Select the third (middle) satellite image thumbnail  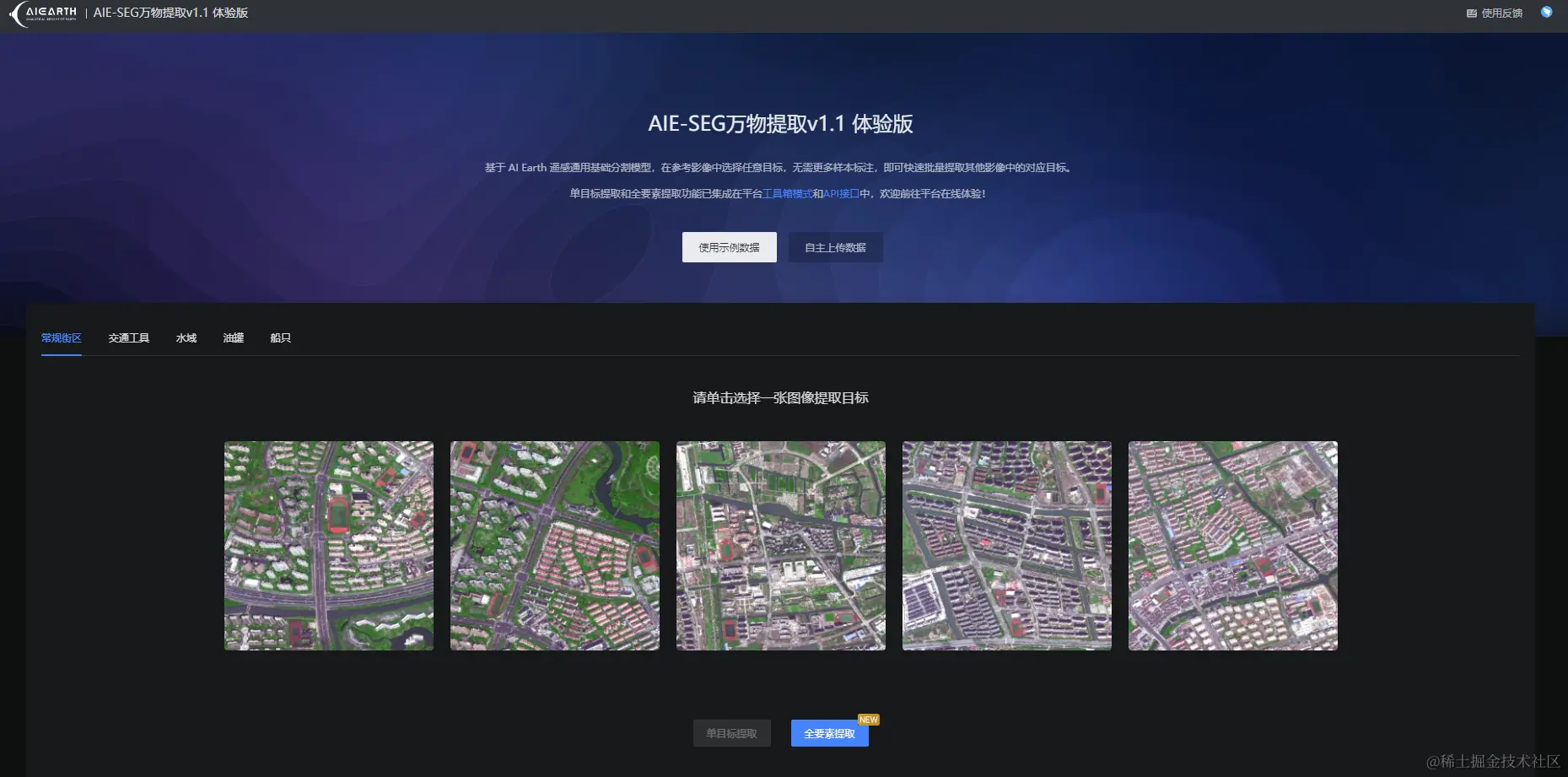pos(781,546)
